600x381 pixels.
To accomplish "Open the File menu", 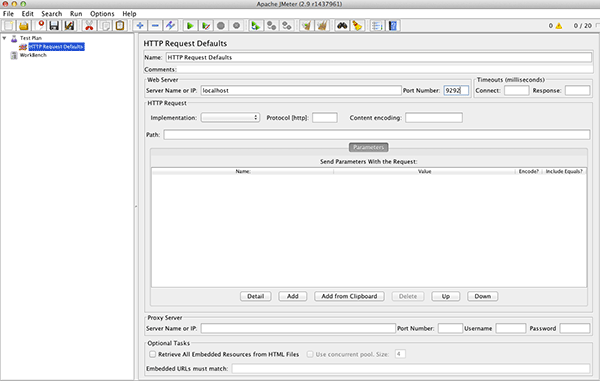I will click(8, 13).
